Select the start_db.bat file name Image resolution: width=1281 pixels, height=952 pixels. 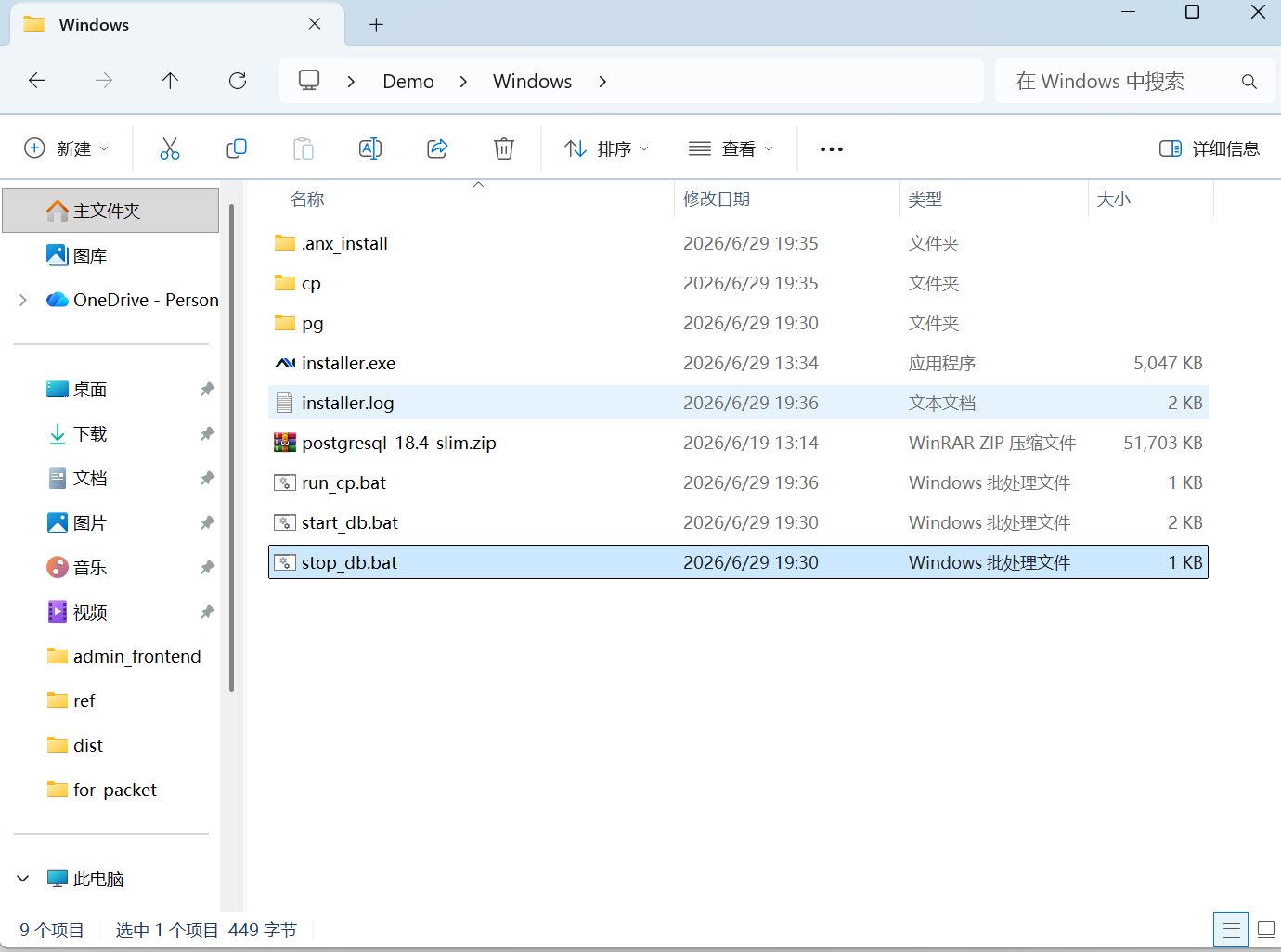tap(350, 522)
